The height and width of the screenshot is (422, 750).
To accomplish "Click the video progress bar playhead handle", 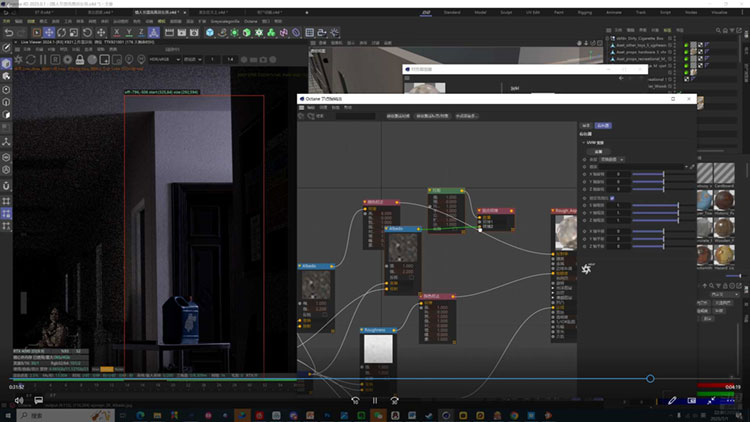I will pos(650,378).
